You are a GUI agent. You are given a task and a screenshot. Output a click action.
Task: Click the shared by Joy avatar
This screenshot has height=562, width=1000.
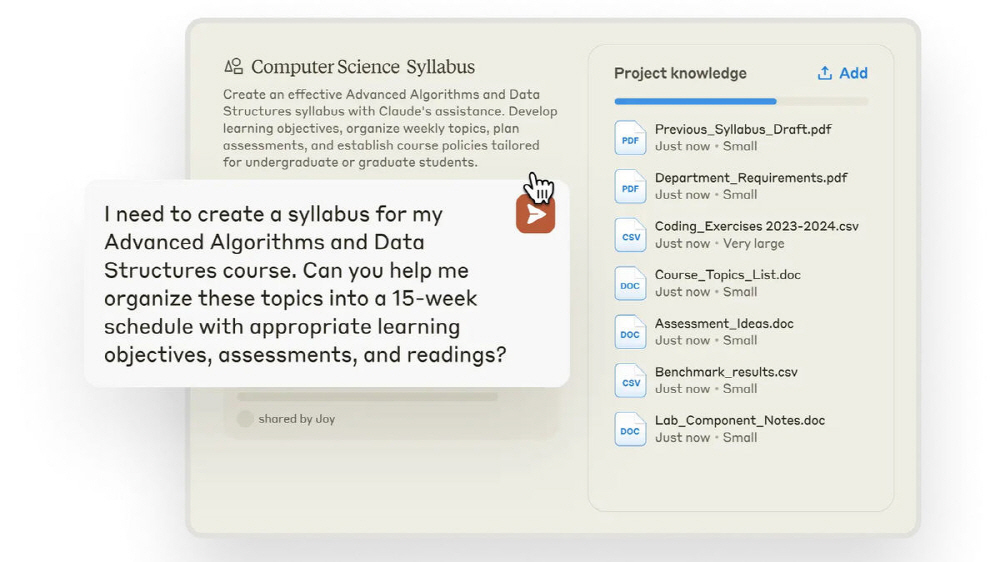[x=245, y=419]
